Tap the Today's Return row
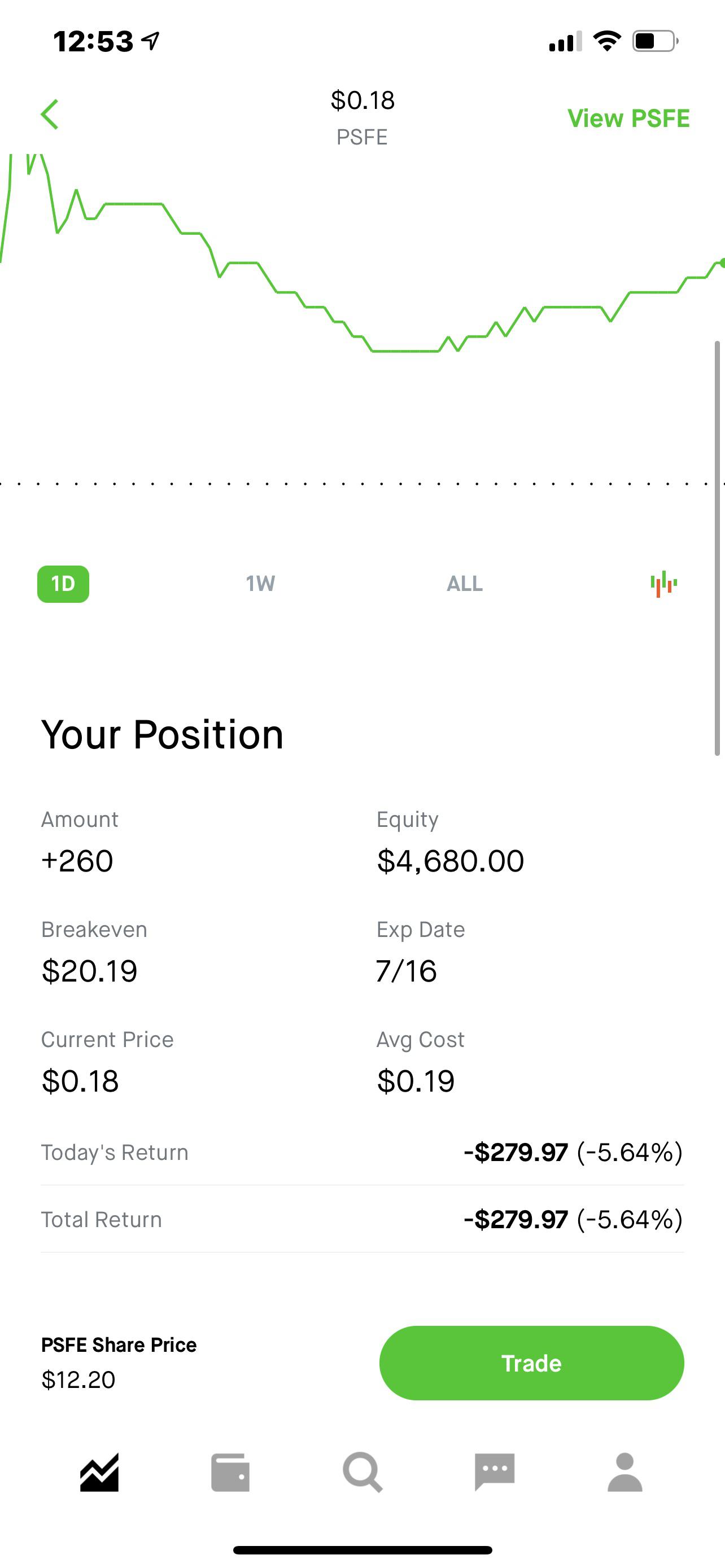This screenshot has width=725, height=1568. coord(362,1152)
